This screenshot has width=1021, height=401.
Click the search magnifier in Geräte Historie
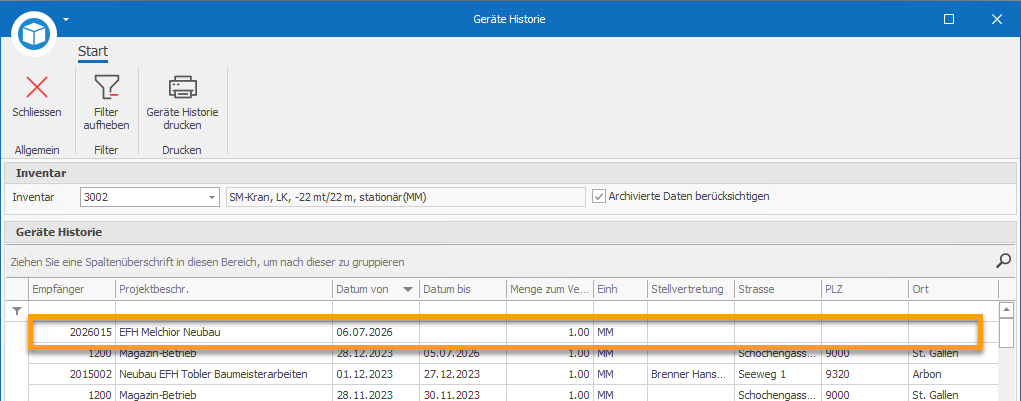(x=1003, y=262)
